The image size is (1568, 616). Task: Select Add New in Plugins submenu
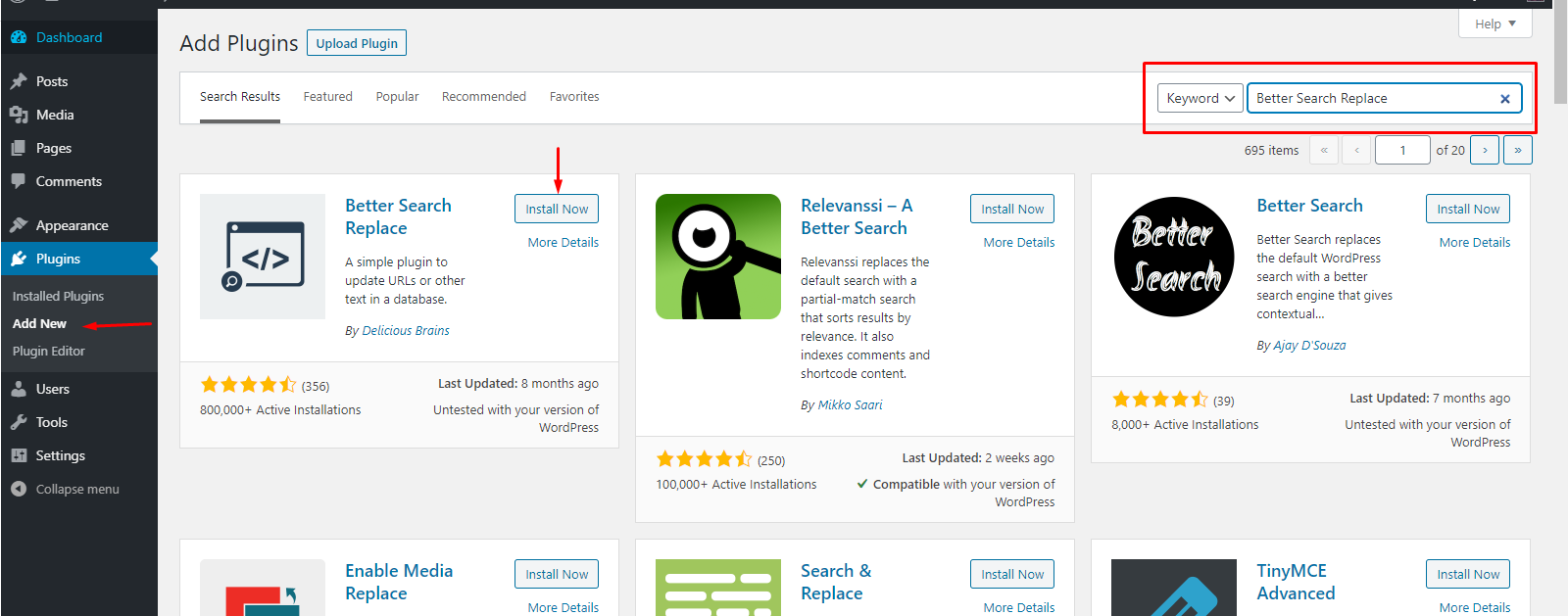pos(39,323)
